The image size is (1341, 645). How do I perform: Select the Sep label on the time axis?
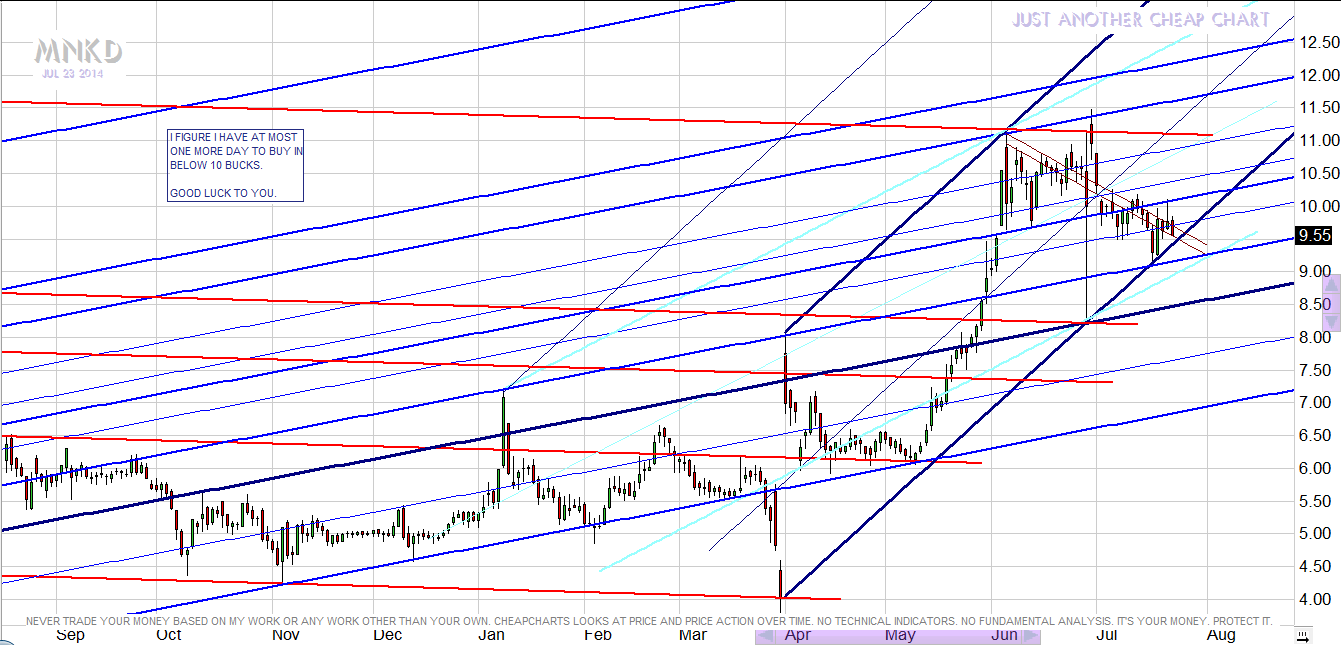pos(70,635)
